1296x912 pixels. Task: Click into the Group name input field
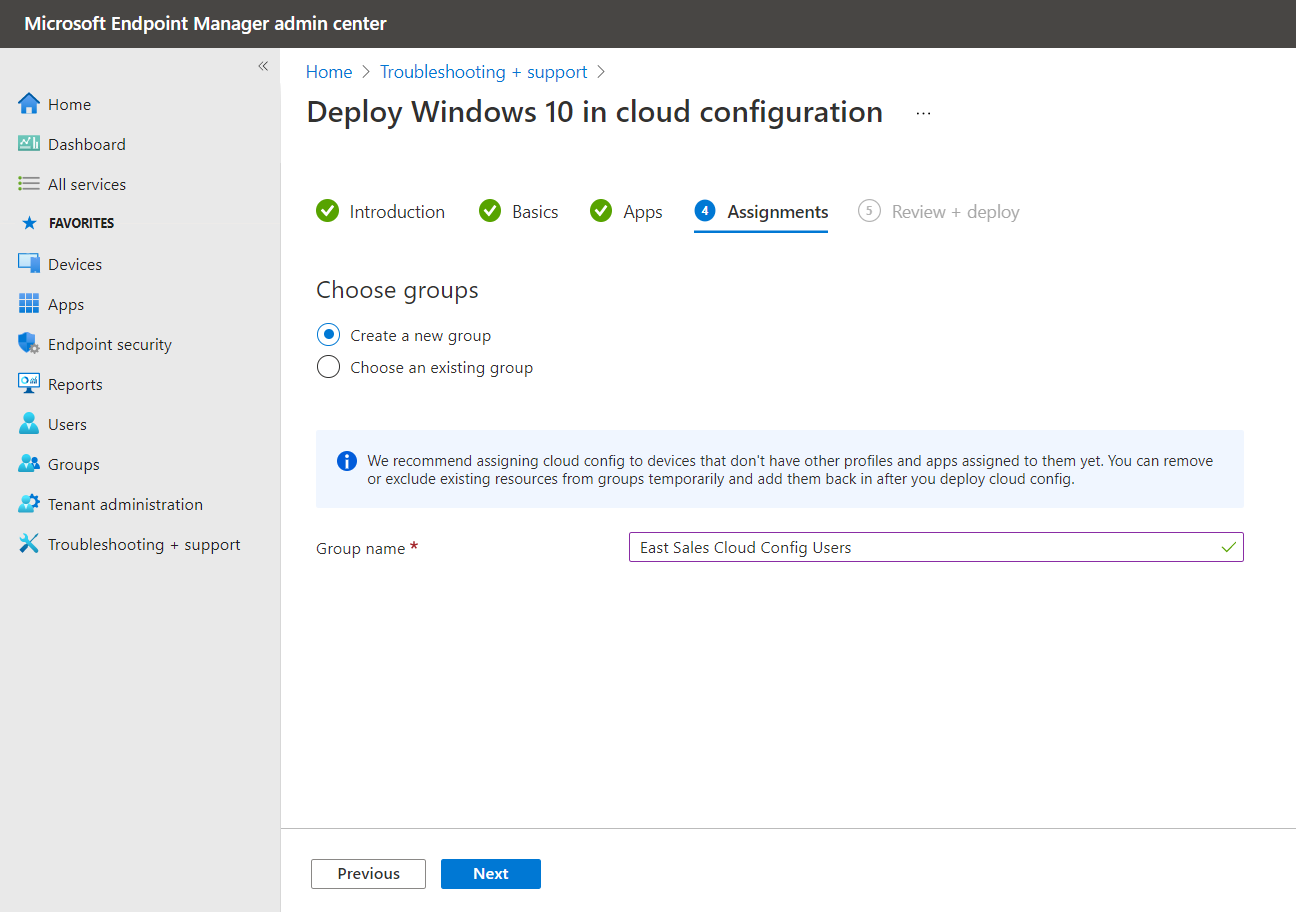point(936,547)
